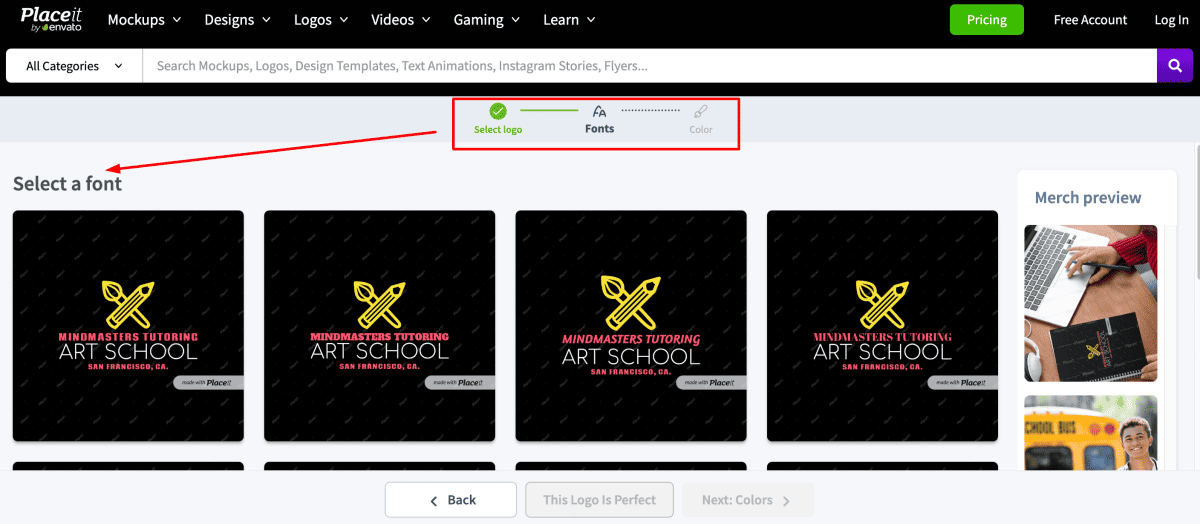Image resolution: width=1200 pixels, height=524 pixels.
Task: Click the green Pricing button
Action: pos(986,20)
